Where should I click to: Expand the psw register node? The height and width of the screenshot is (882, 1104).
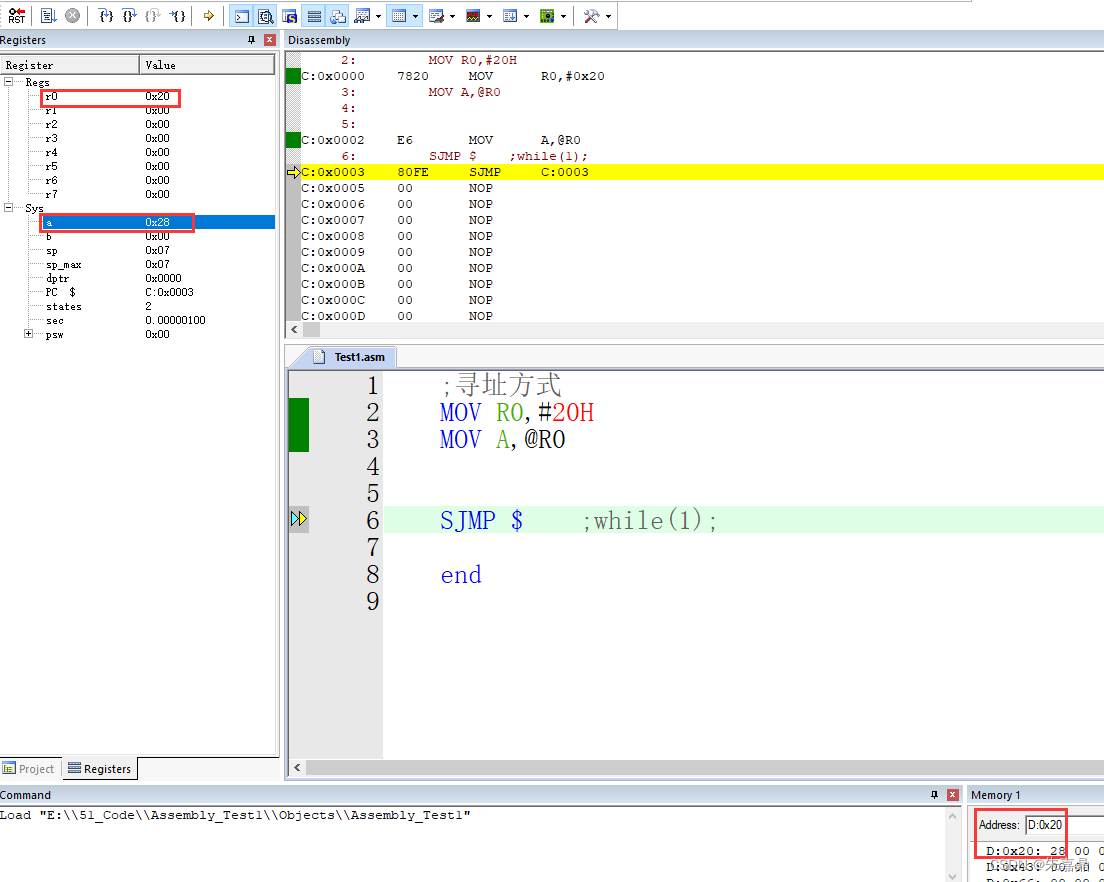(x=29, y=334)
